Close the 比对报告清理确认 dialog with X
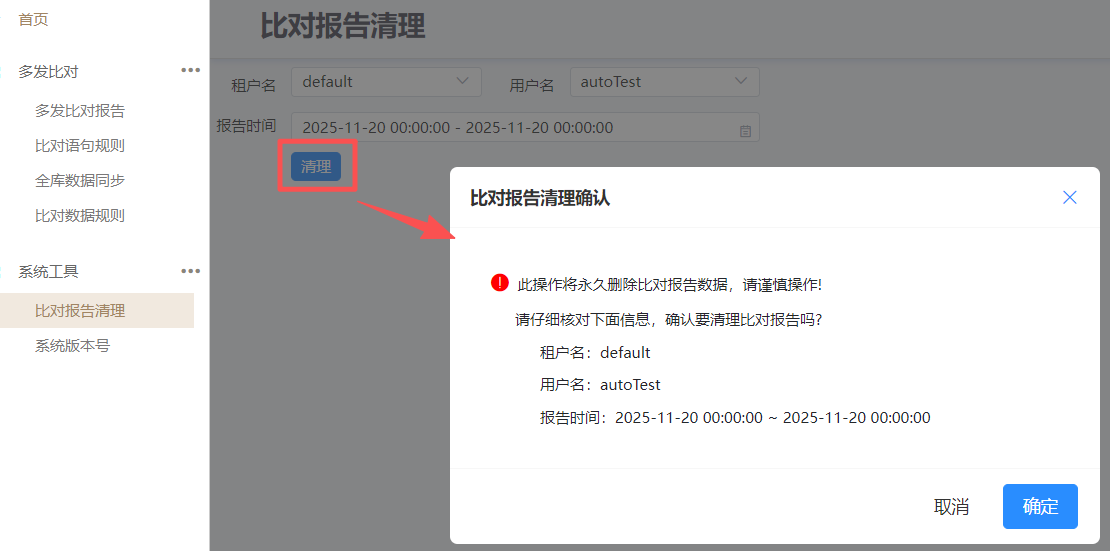The height and width of the screenshot is (551, 1110). click(x=1069, y=198)
